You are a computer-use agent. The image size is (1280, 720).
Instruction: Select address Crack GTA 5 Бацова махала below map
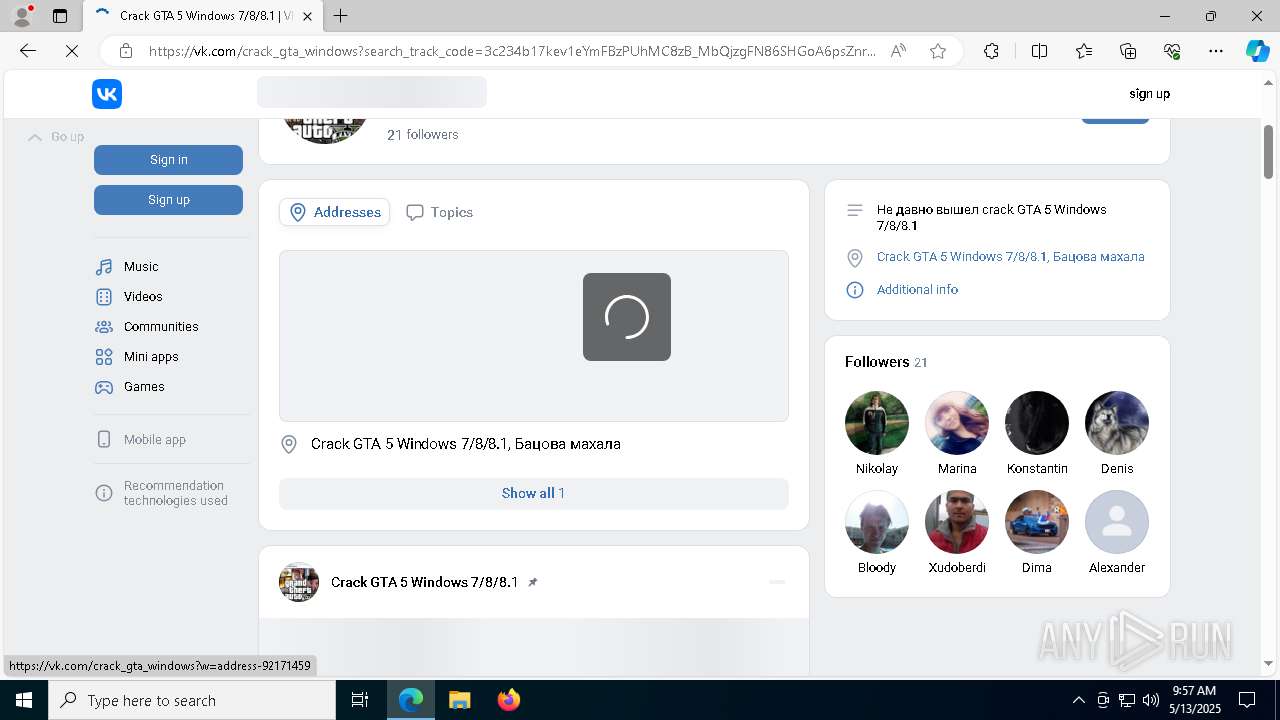tap(465, 444)
